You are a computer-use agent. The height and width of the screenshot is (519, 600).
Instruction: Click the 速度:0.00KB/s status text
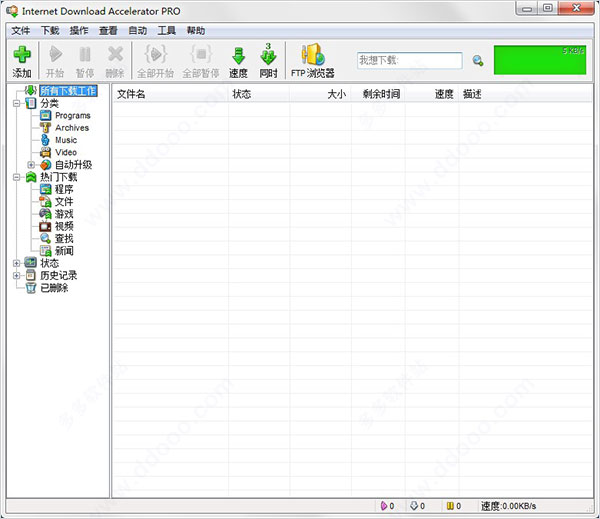tap(509, 506)
